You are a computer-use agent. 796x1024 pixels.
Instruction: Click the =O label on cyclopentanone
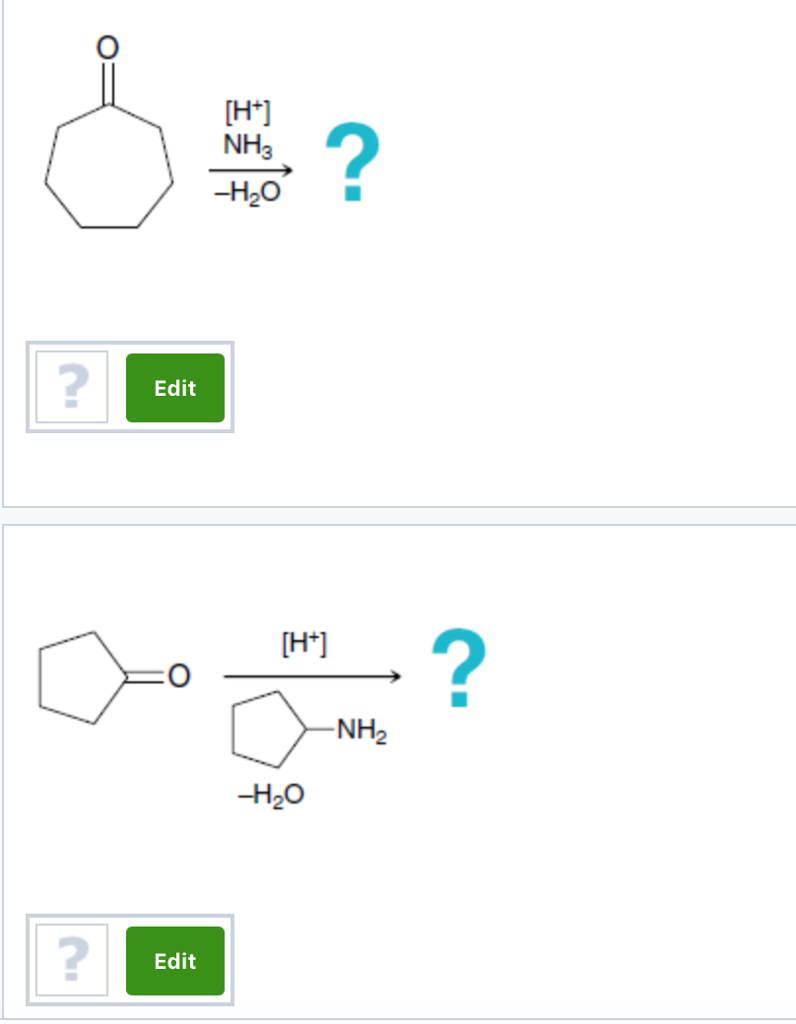tap(176, 676)
